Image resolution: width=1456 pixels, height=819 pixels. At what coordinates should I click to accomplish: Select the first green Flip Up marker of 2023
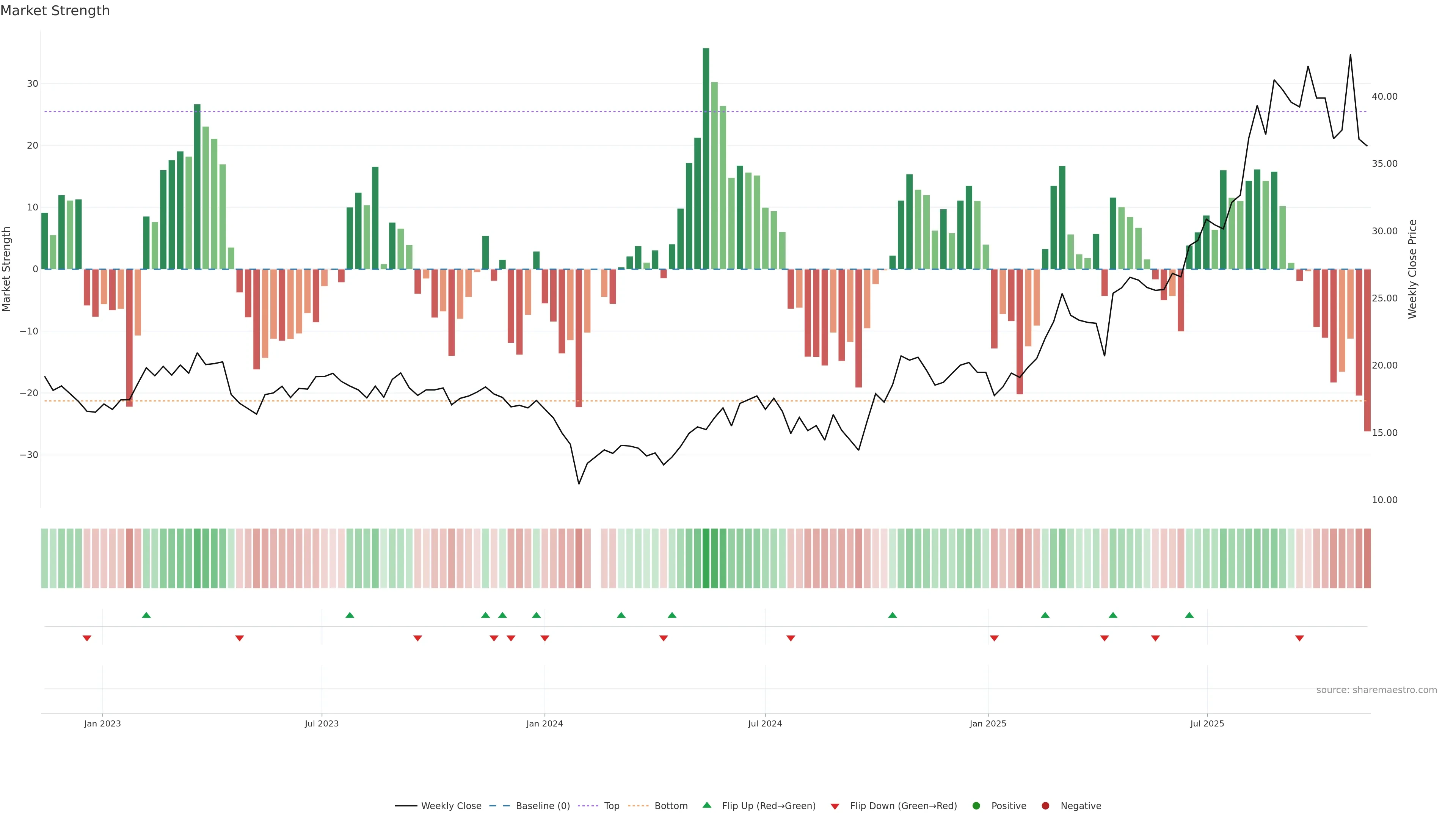[x=146, y=615]
